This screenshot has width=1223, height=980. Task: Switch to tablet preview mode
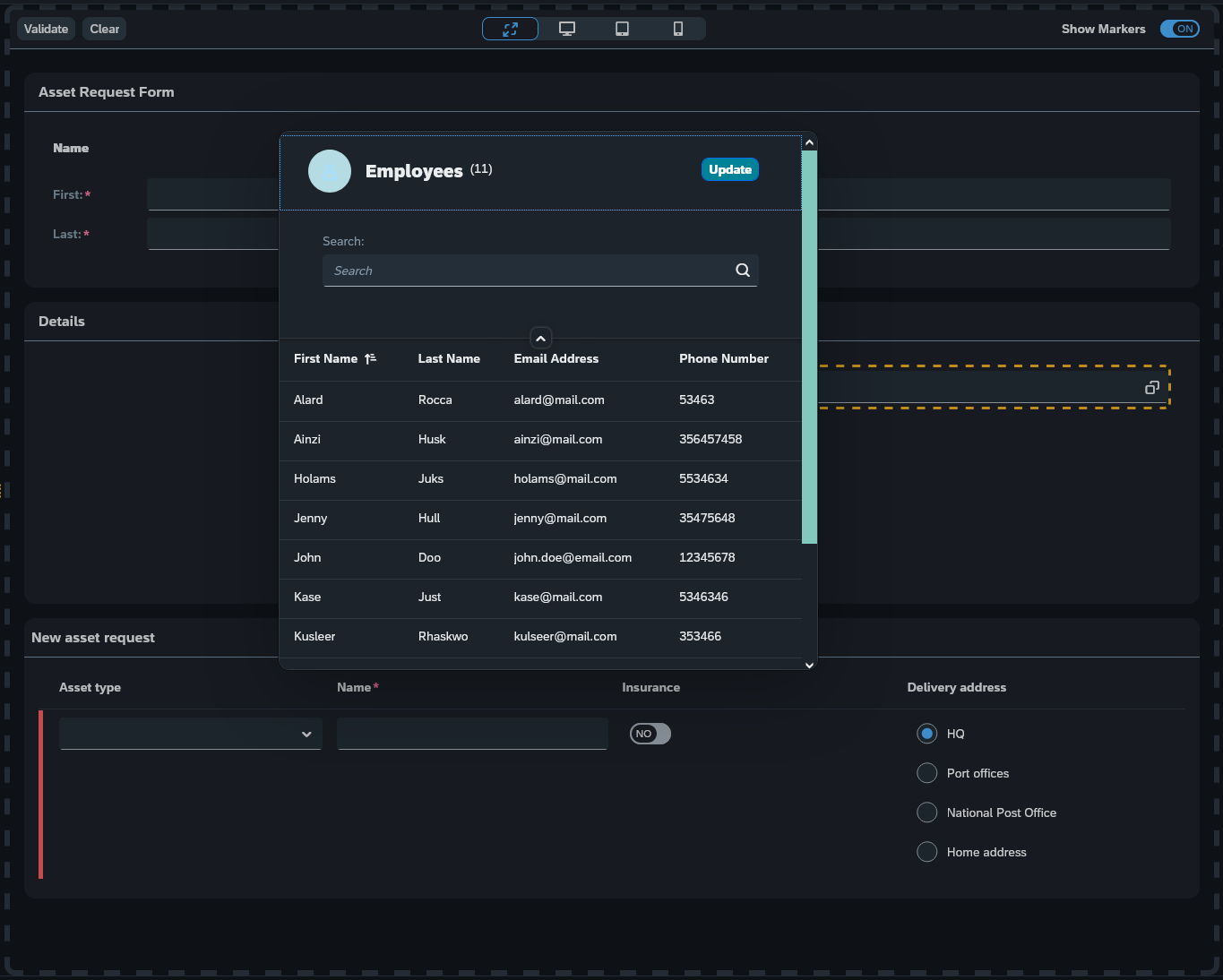click(x=622, y=28)
